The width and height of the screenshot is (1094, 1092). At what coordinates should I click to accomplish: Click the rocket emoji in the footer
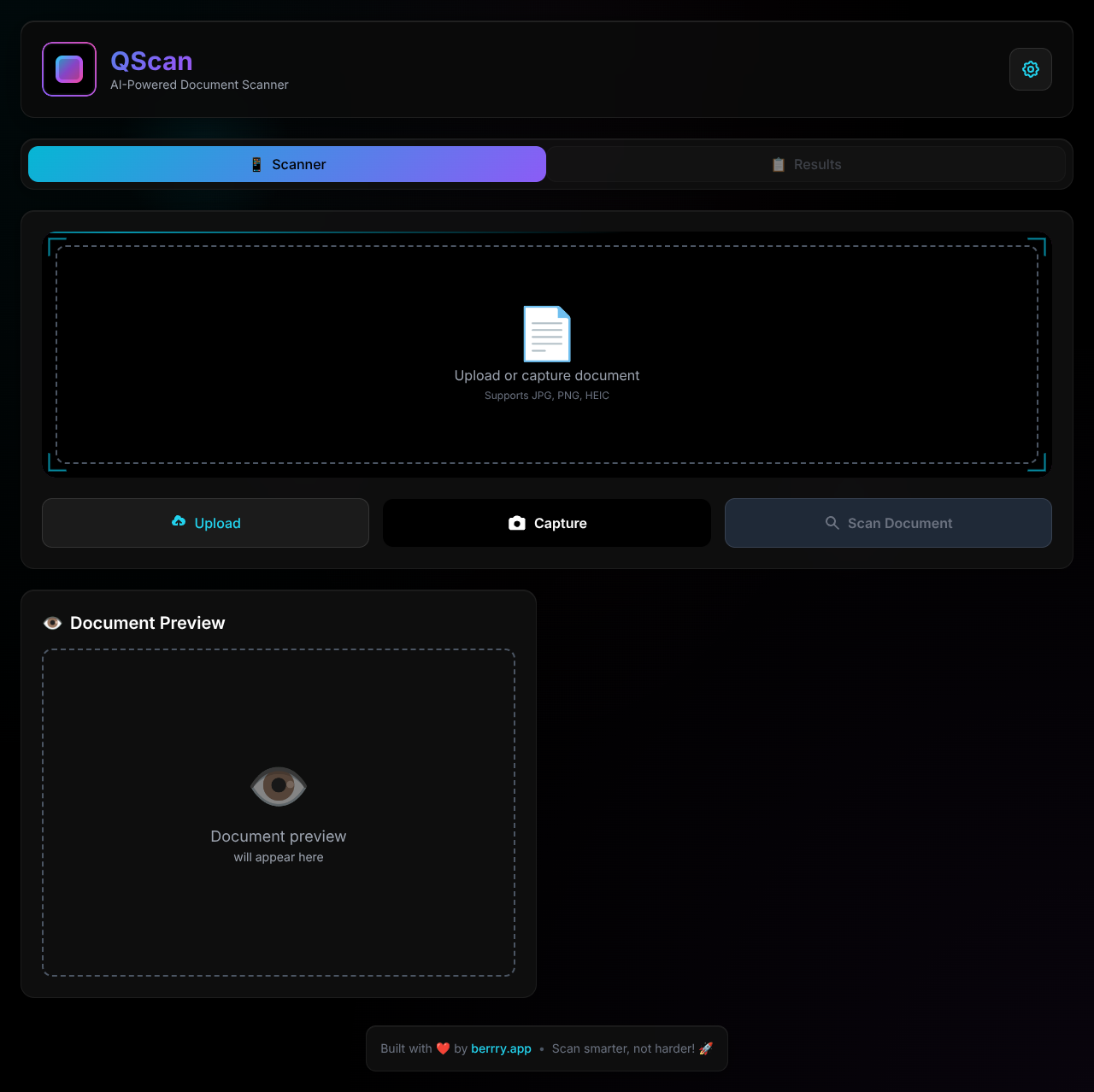706,1048
